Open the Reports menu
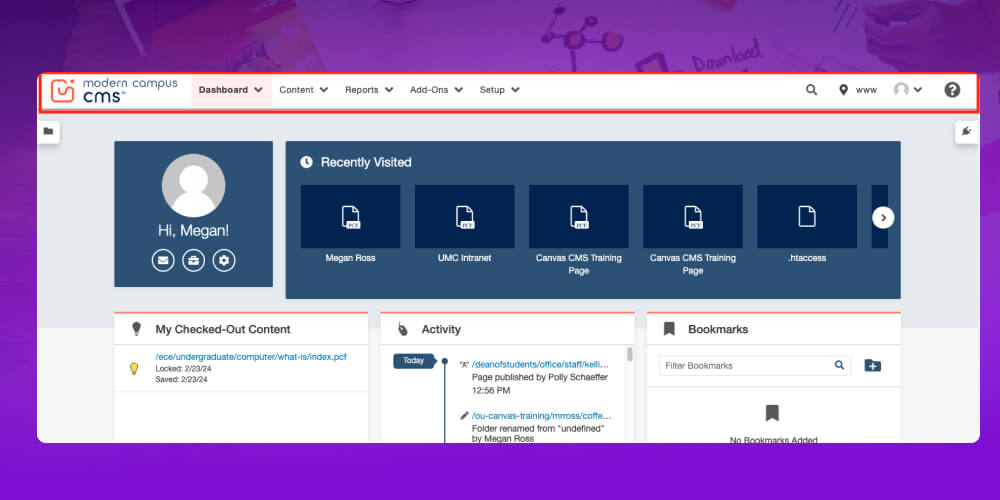The height and width of the screenshot is (500, 1000). 369,90
